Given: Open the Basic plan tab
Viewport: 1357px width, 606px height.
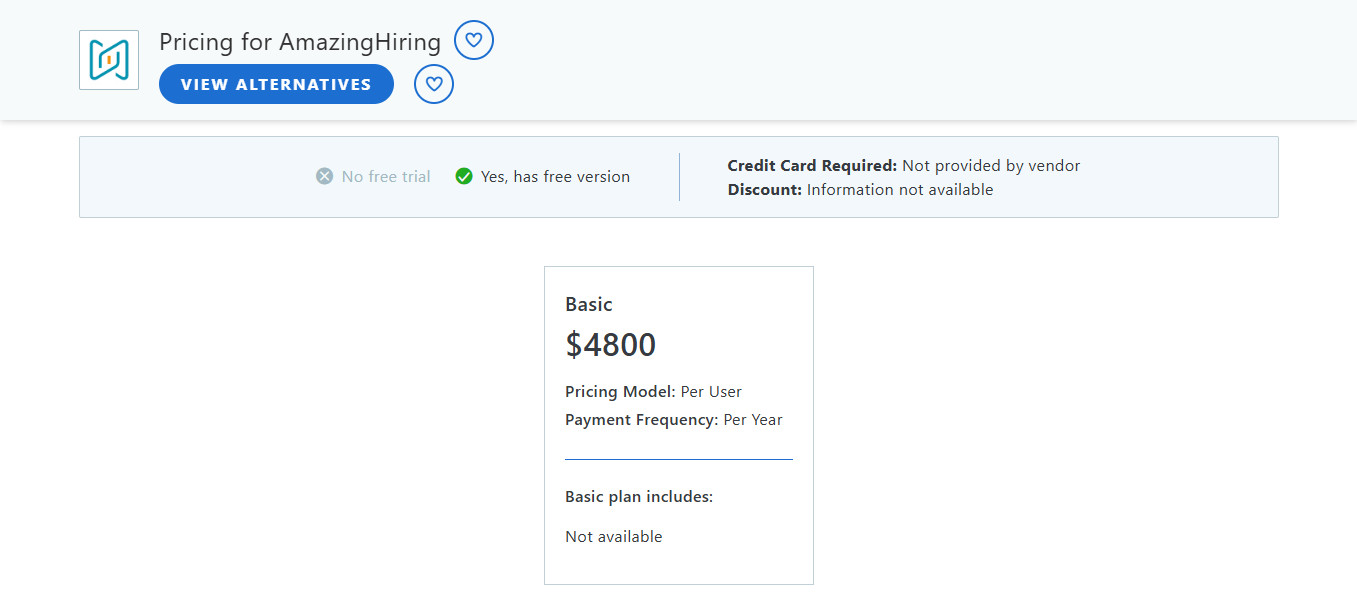Looking at the screenshot, I should point(589,304).
